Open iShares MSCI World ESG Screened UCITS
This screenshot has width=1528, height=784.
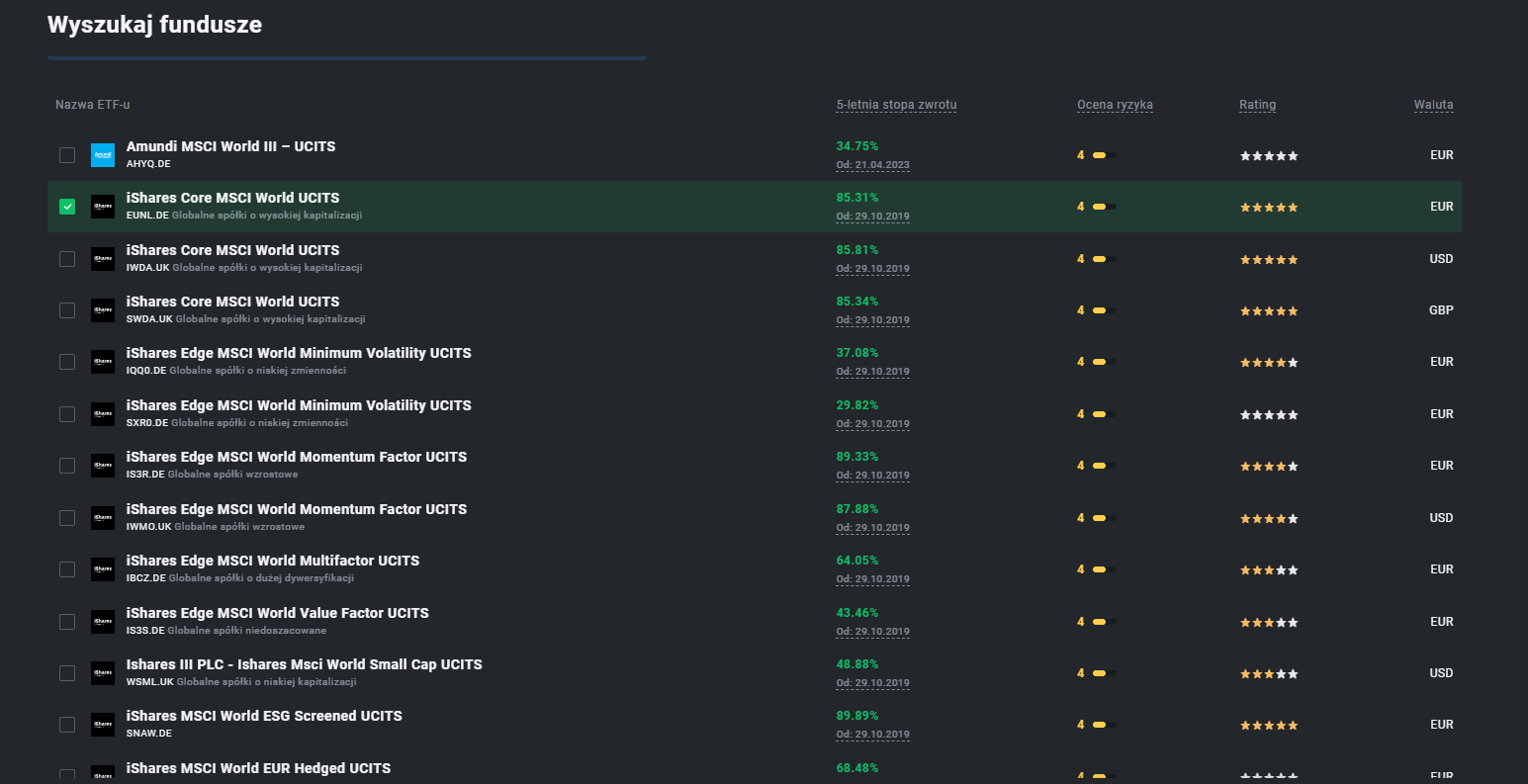[x=264, y=716]
